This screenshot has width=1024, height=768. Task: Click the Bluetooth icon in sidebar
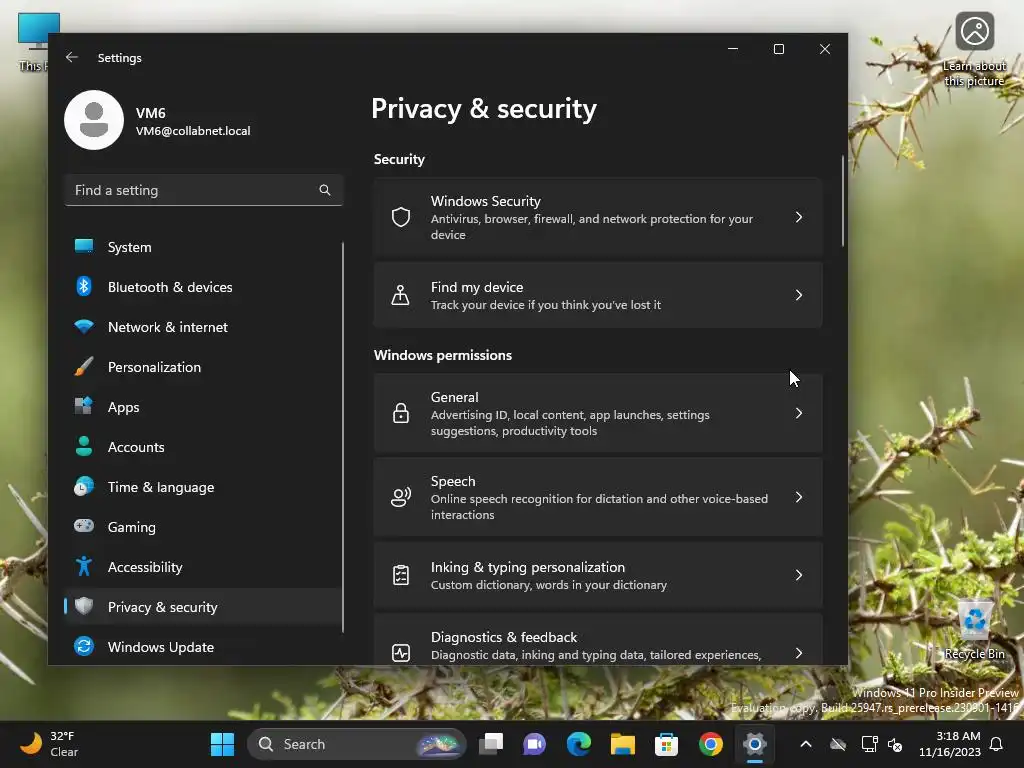[84, 286]
